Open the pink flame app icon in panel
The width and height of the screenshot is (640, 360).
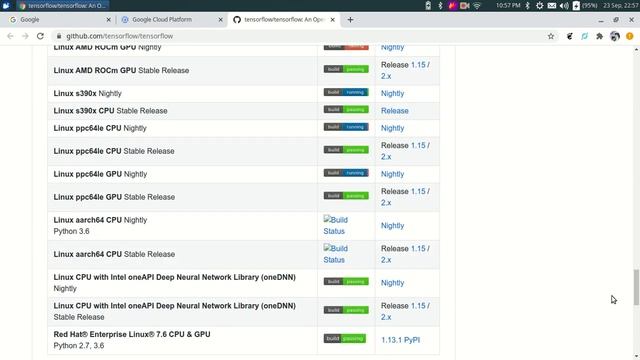click(452, 6)
